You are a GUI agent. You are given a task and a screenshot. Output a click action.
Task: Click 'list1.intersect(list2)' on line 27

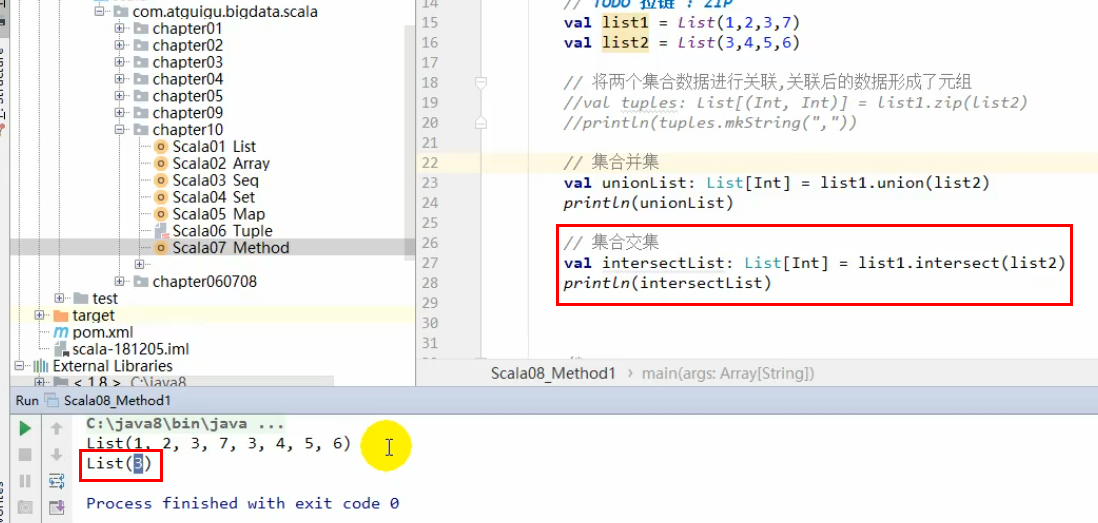pos(961,264)
